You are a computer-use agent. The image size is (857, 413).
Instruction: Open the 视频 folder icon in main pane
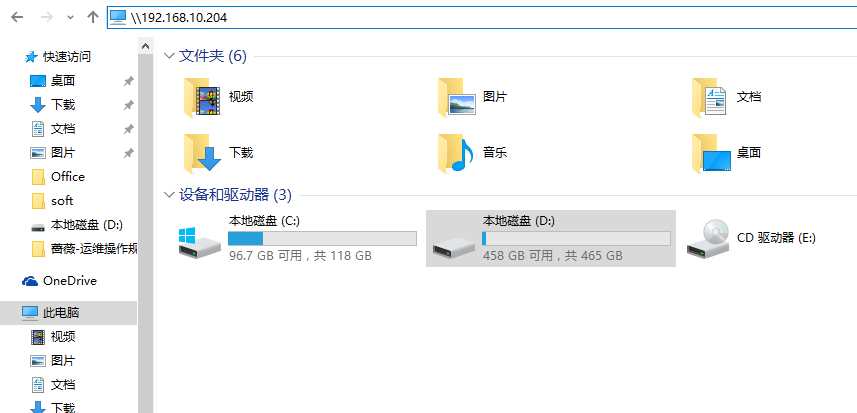click(x=202, y=98)
